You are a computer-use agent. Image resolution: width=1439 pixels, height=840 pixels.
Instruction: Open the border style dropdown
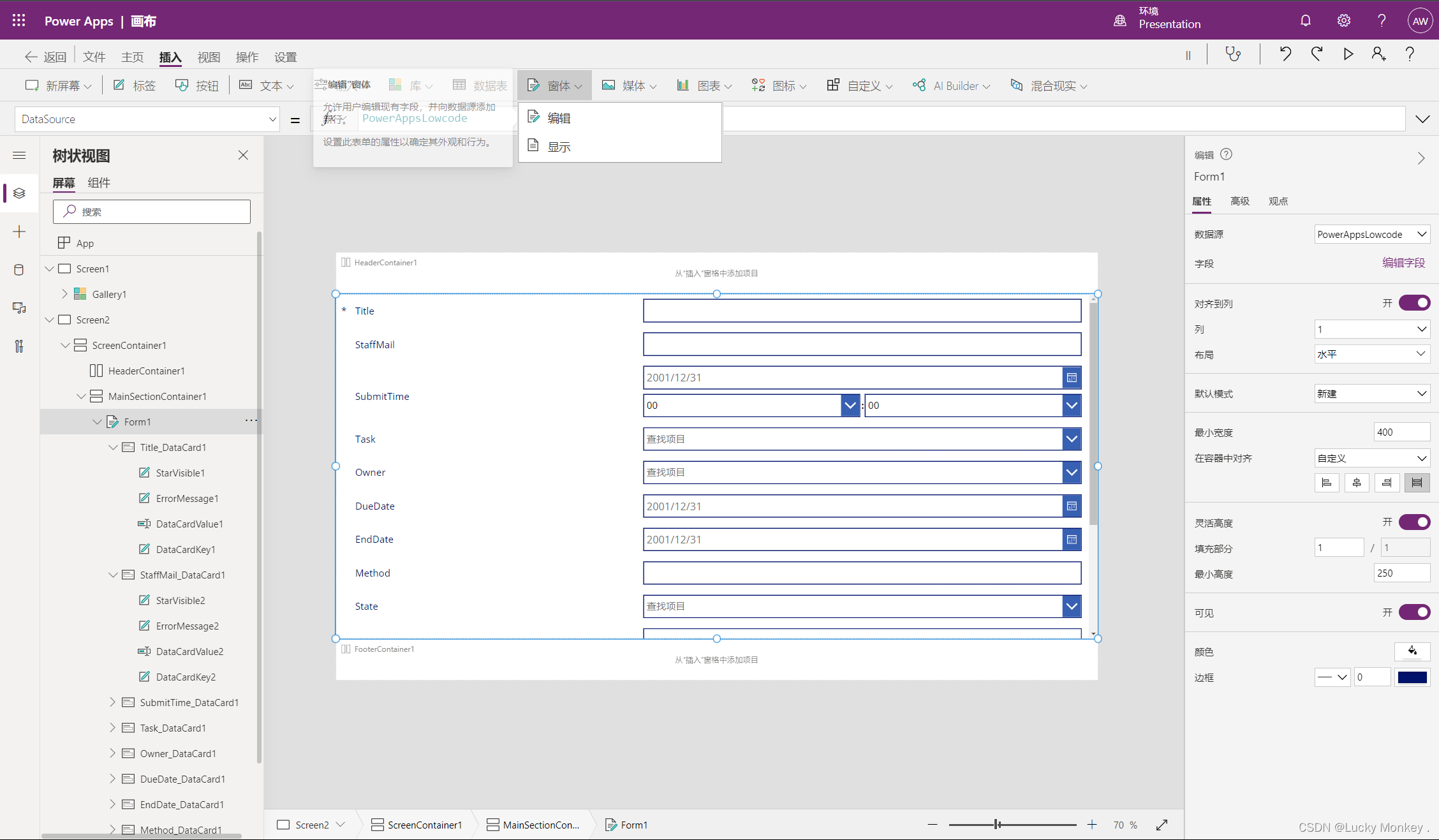[x=1332, y=677]
